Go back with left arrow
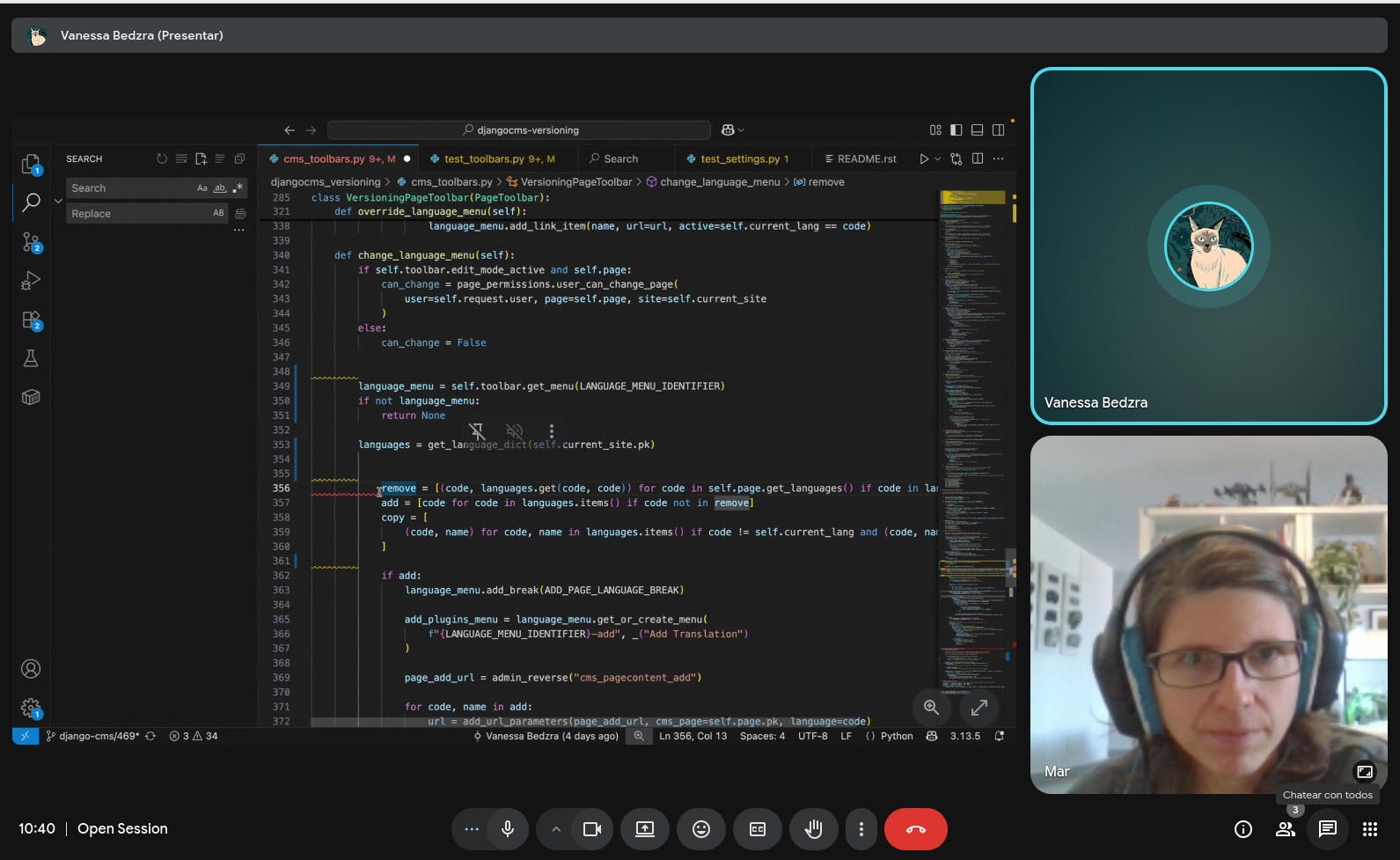Screen dimensions: 1400x860 point(290,130)
